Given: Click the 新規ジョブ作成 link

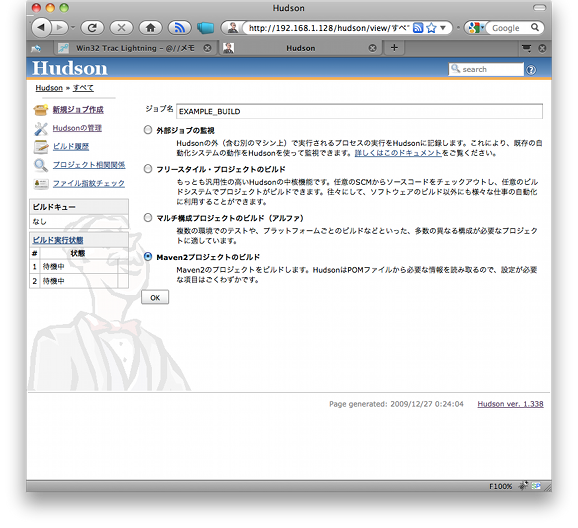Looking at the screenshot, I should pyautogui.click(x=78, y=110).
